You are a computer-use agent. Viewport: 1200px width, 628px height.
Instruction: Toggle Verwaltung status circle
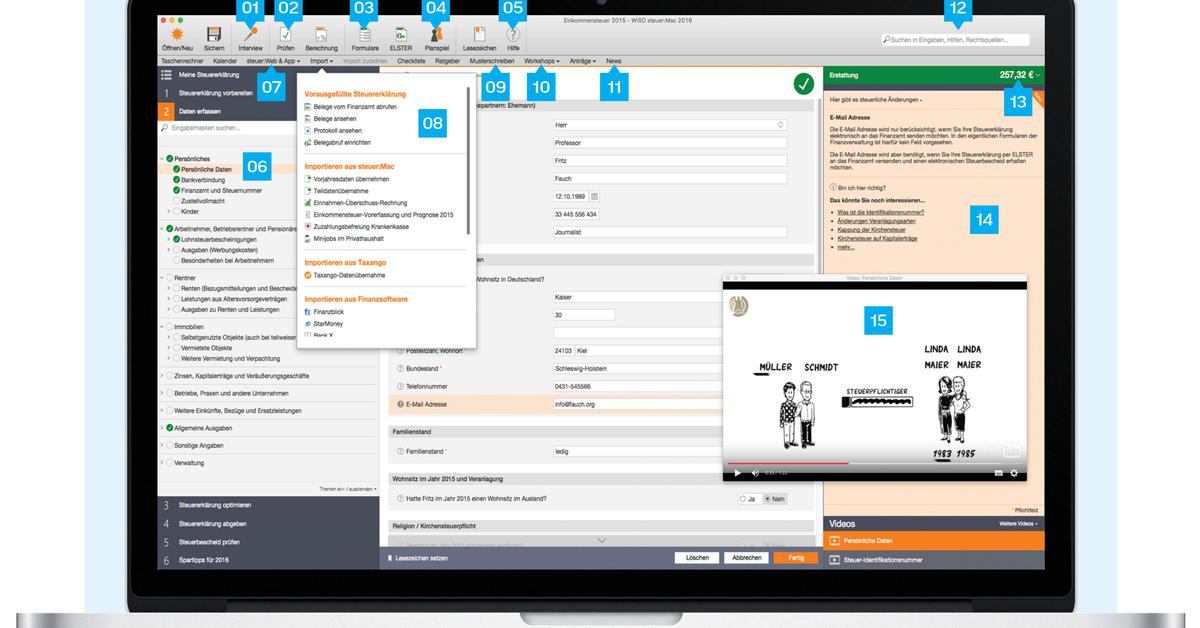(x=170, y=464)
